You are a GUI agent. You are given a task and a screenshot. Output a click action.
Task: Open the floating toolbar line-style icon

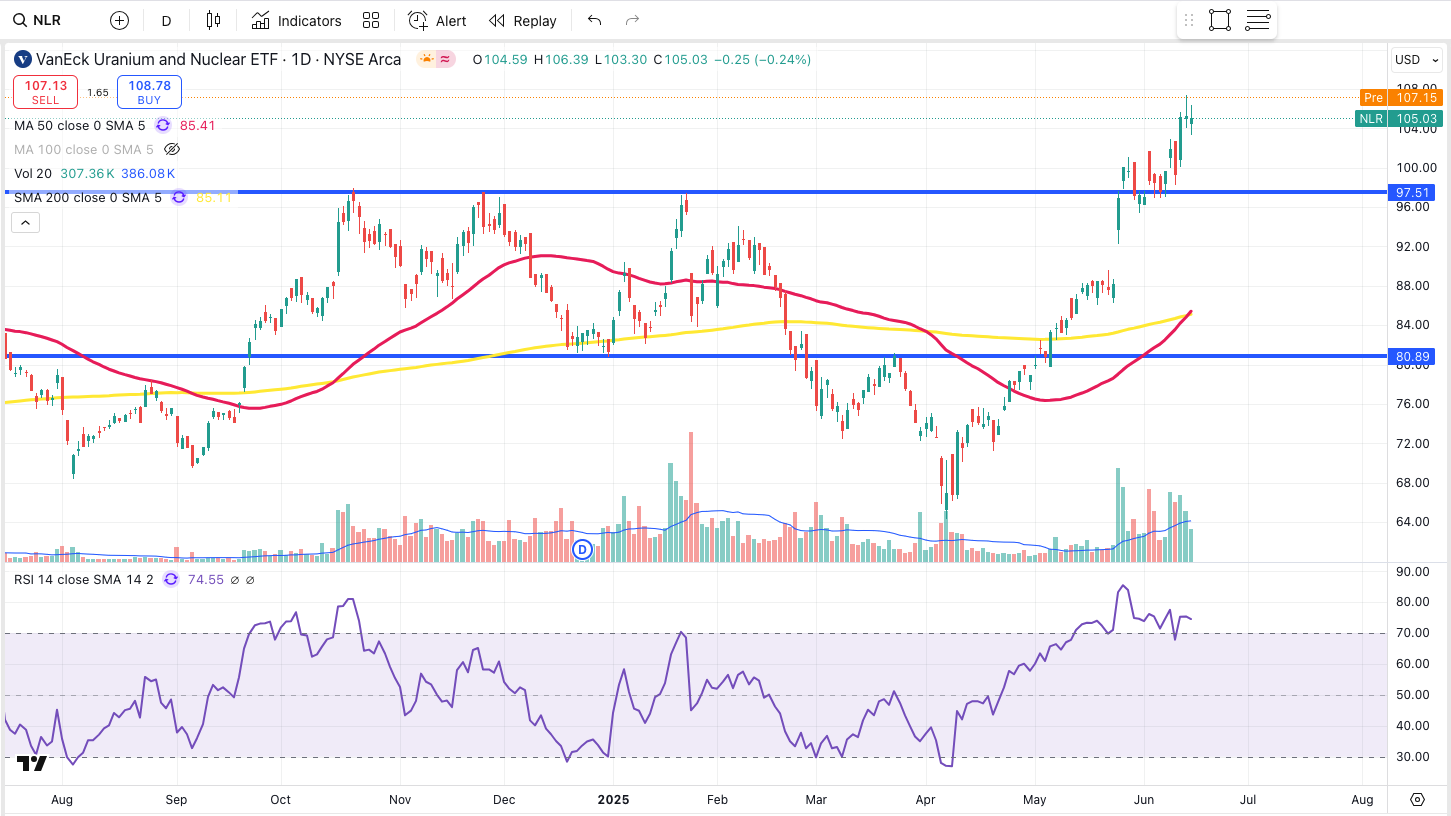click(1258, 20)
